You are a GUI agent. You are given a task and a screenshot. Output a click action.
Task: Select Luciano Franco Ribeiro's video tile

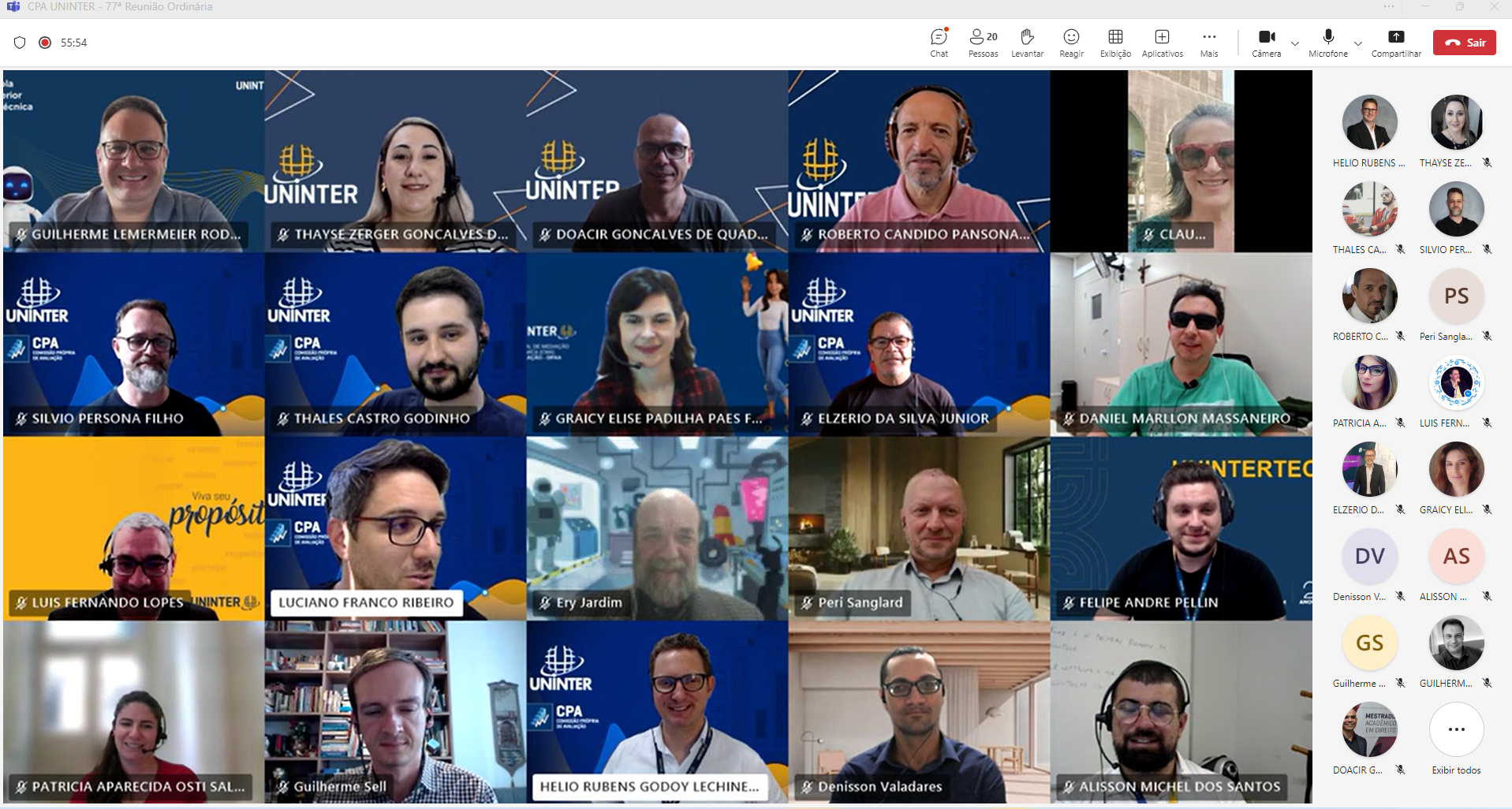tap(395, 528)
